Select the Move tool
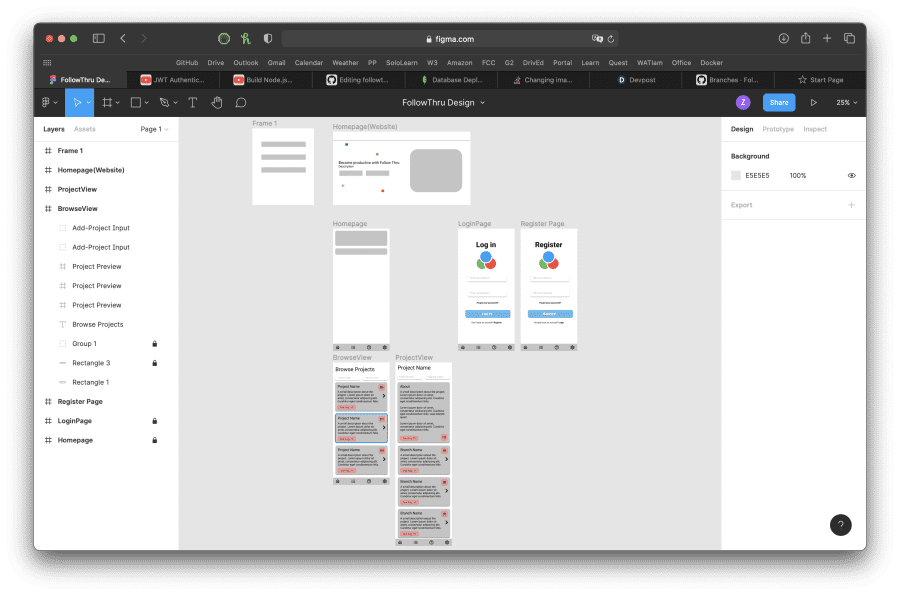This screenshot has height=595, width=900. pyautogui.click(x=77, y=103)
